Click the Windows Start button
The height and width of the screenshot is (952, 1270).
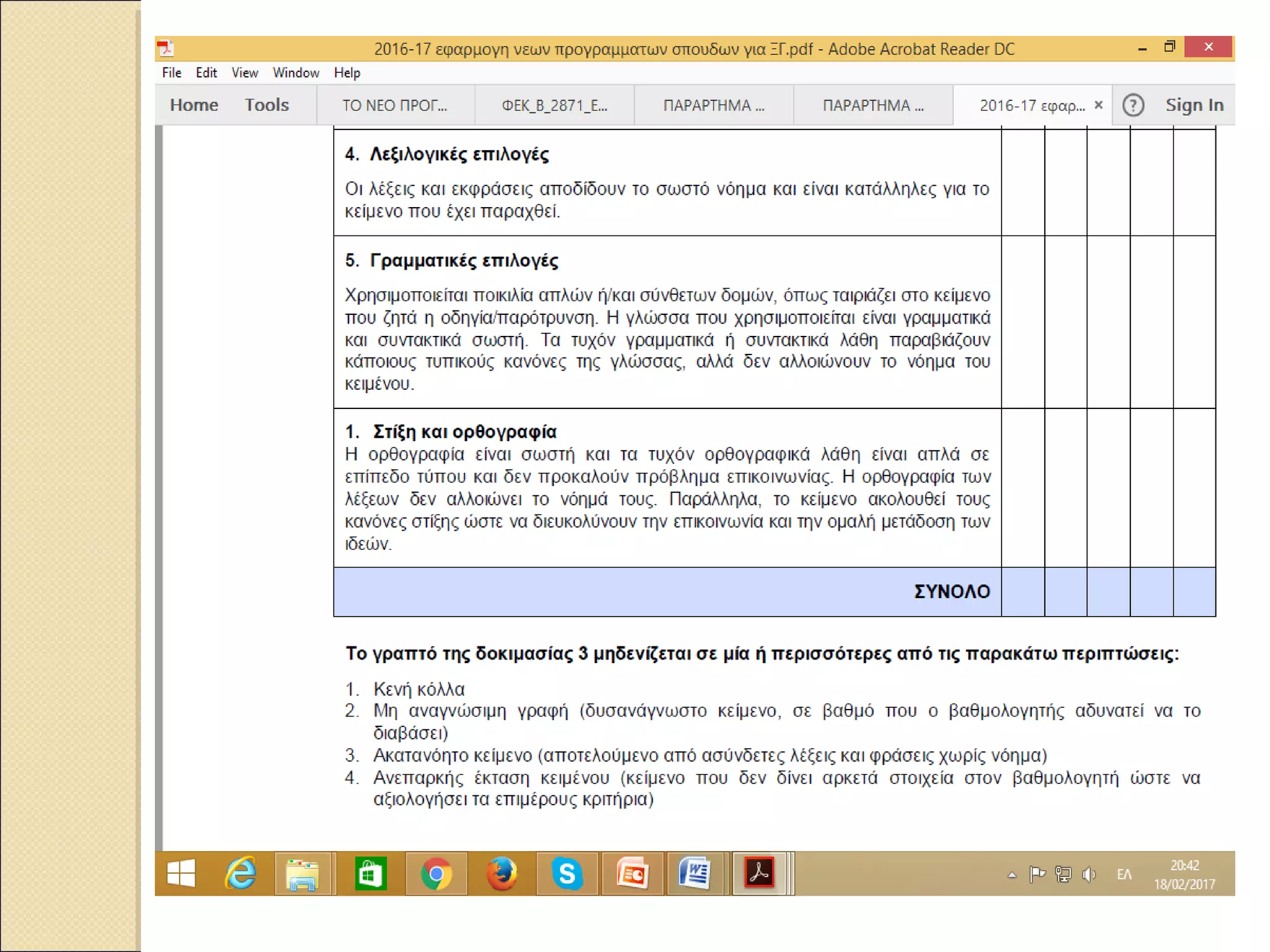tap(181, 874)
